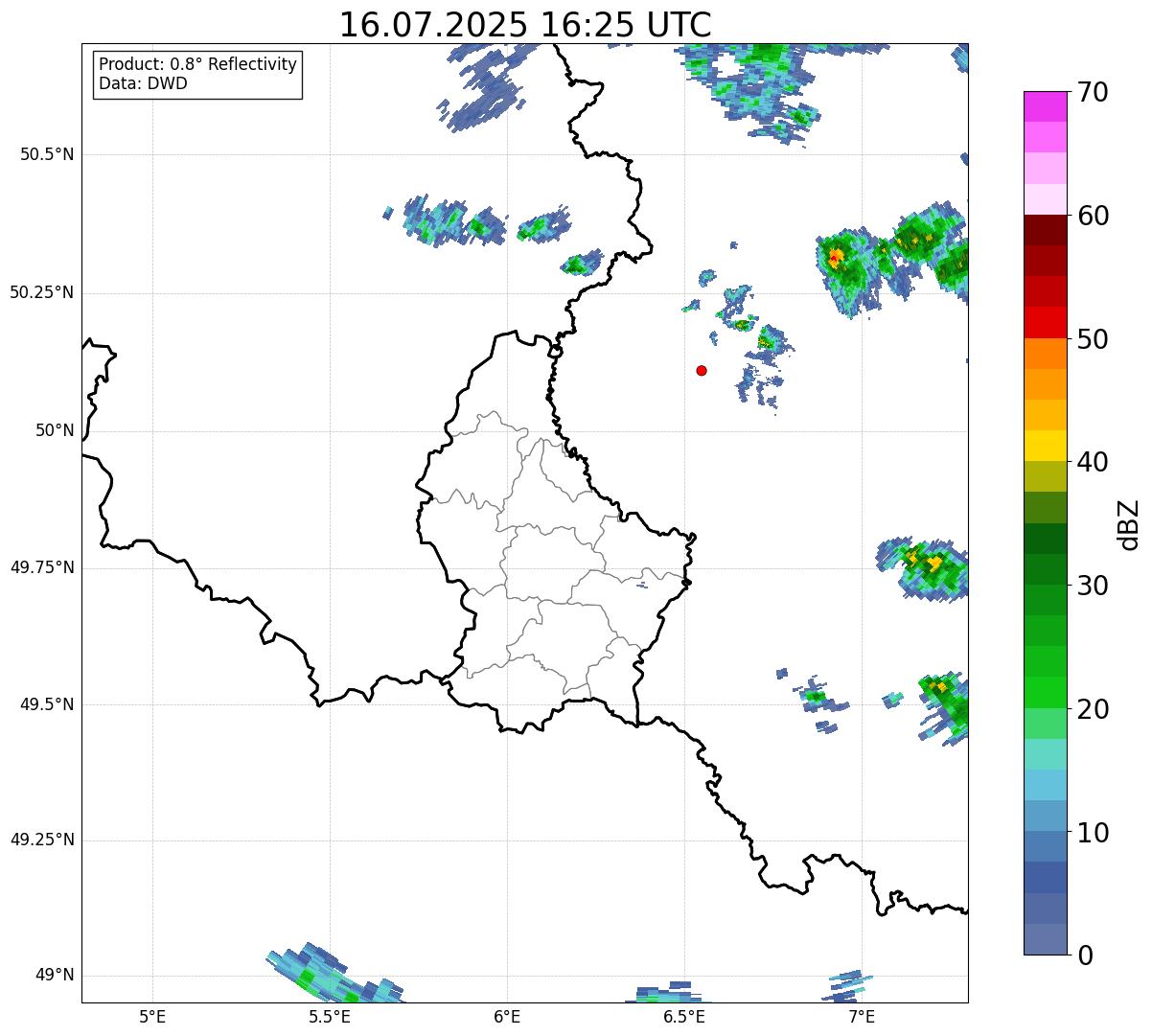Image resolution: width=1152 pixels, height=1036 pixels.
Task: Pick the bright red colorbar band
Action: click(x=1046, y=323)
